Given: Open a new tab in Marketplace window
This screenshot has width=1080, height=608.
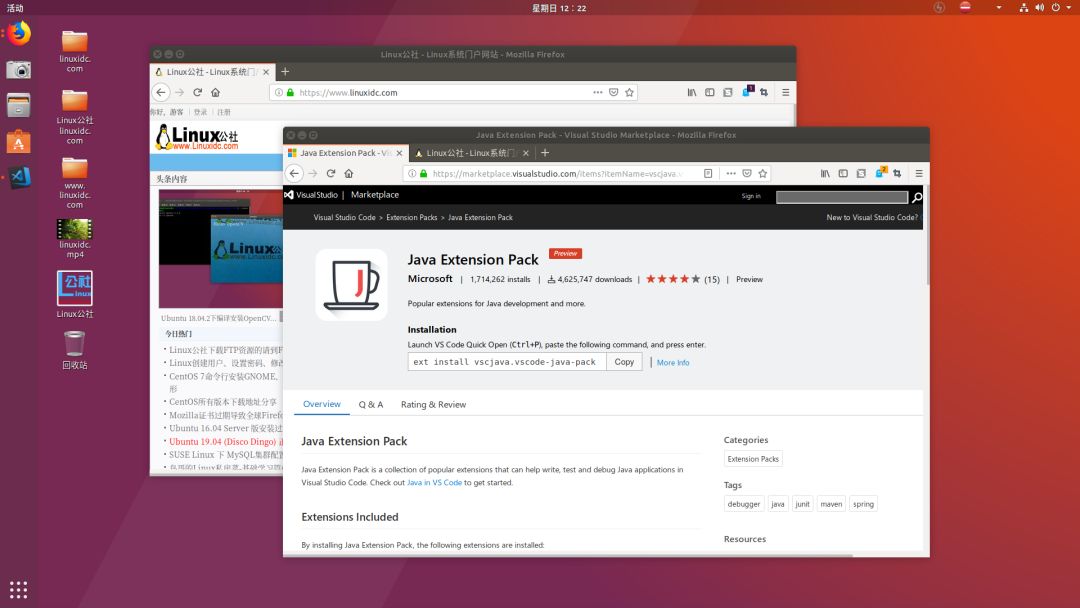Looking at the screenshot, I should (545, 153).
